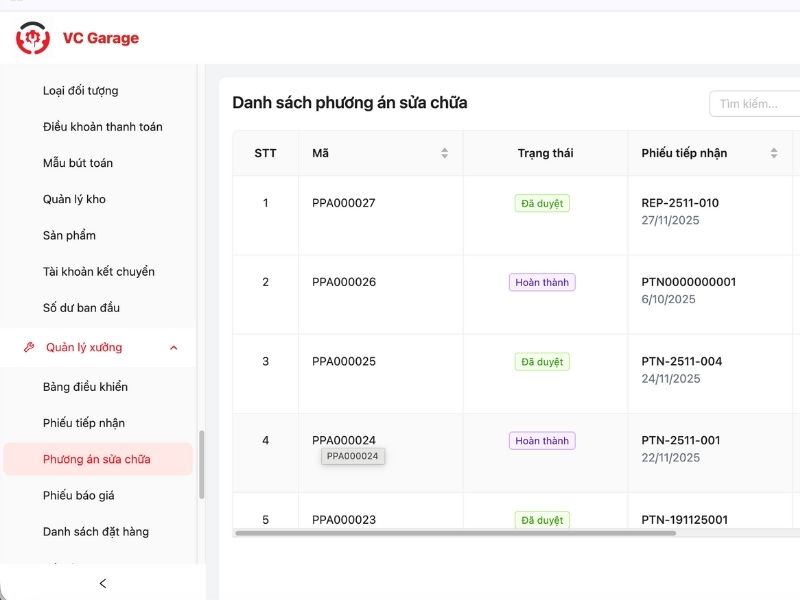Sort by Phiếu tiếp nhận column
Image resolution: width=800 pixels, height=600 pixels.
773,153
